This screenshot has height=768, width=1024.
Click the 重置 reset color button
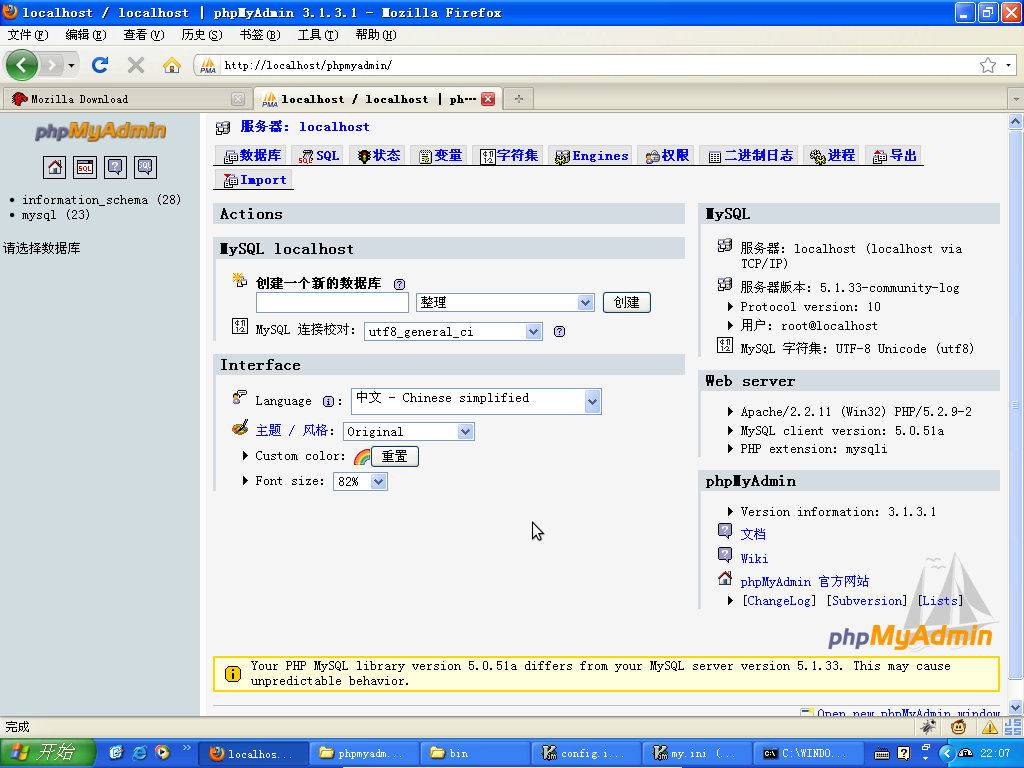[x=394, y=456]
